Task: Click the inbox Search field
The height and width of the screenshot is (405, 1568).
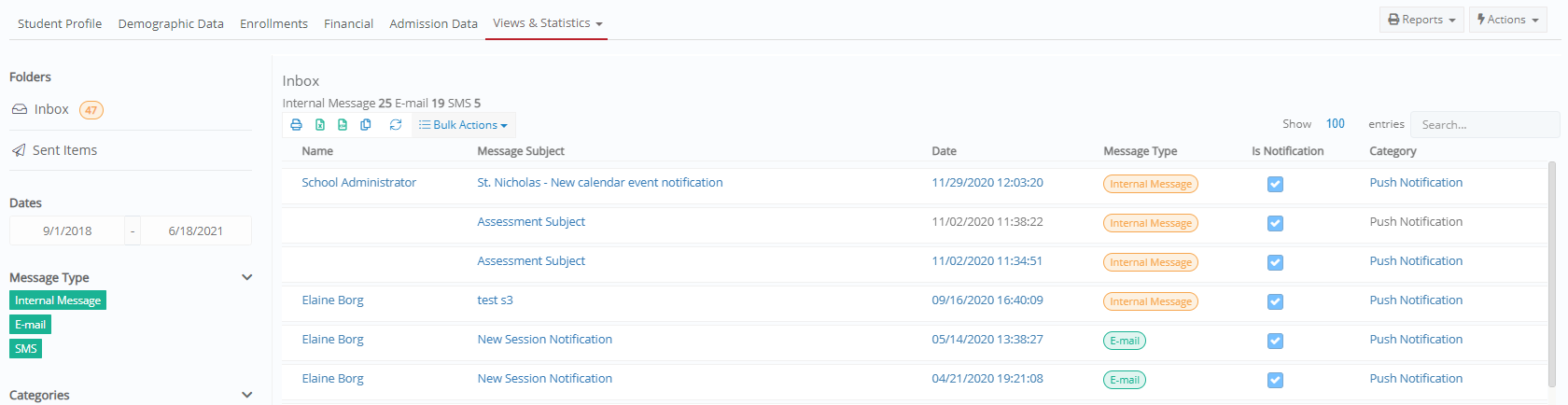Action: click(1484, 124)
